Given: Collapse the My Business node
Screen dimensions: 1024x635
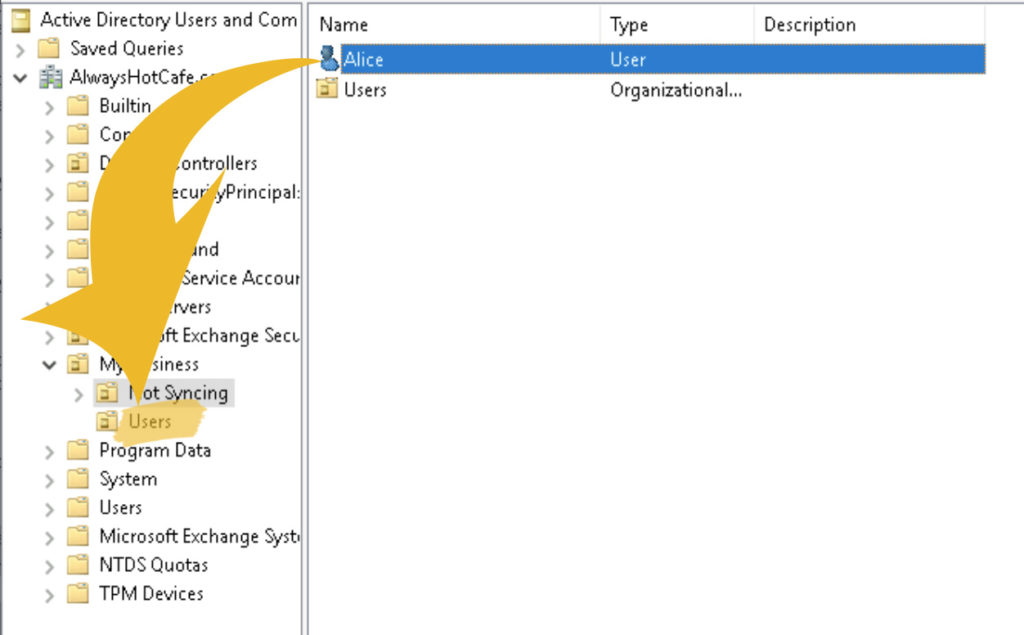Looking at the screenshot, I should point(49,364).
